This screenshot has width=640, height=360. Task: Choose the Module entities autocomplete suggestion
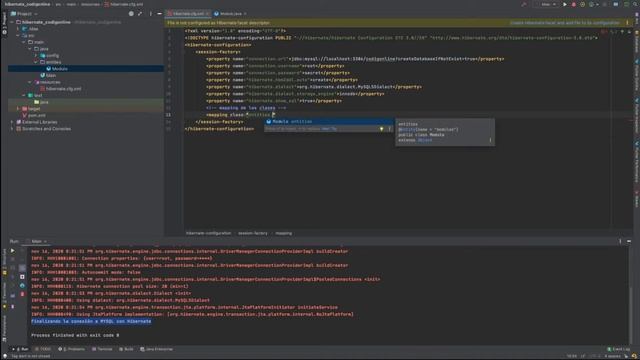click(x=329, y=121)
